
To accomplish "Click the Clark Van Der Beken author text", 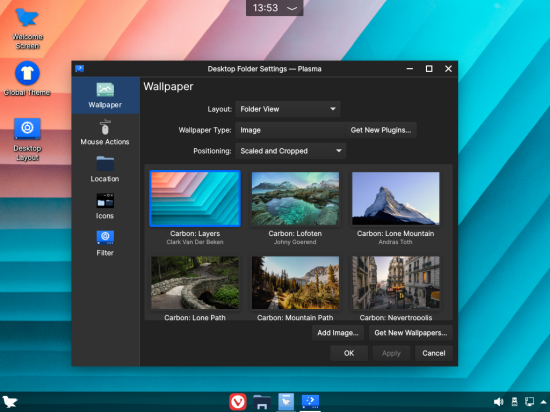I will click(x=195, y=242).
